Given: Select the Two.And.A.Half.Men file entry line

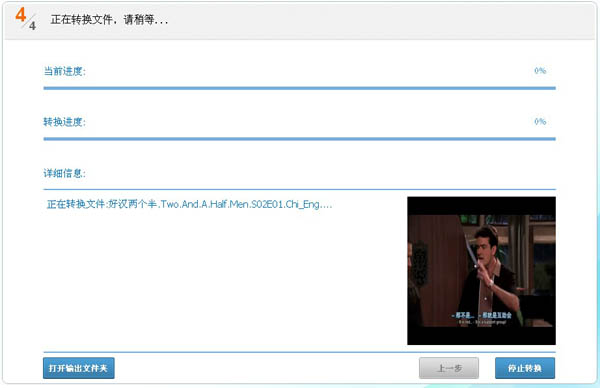Looking at the screenshot, I should pos(189,204).
